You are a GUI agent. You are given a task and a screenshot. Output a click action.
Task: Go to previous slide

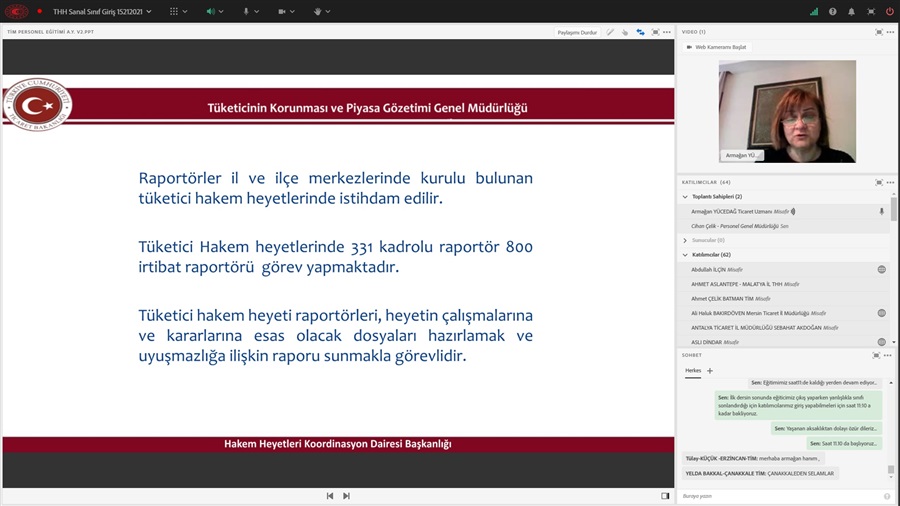click(x=330, y=496)
